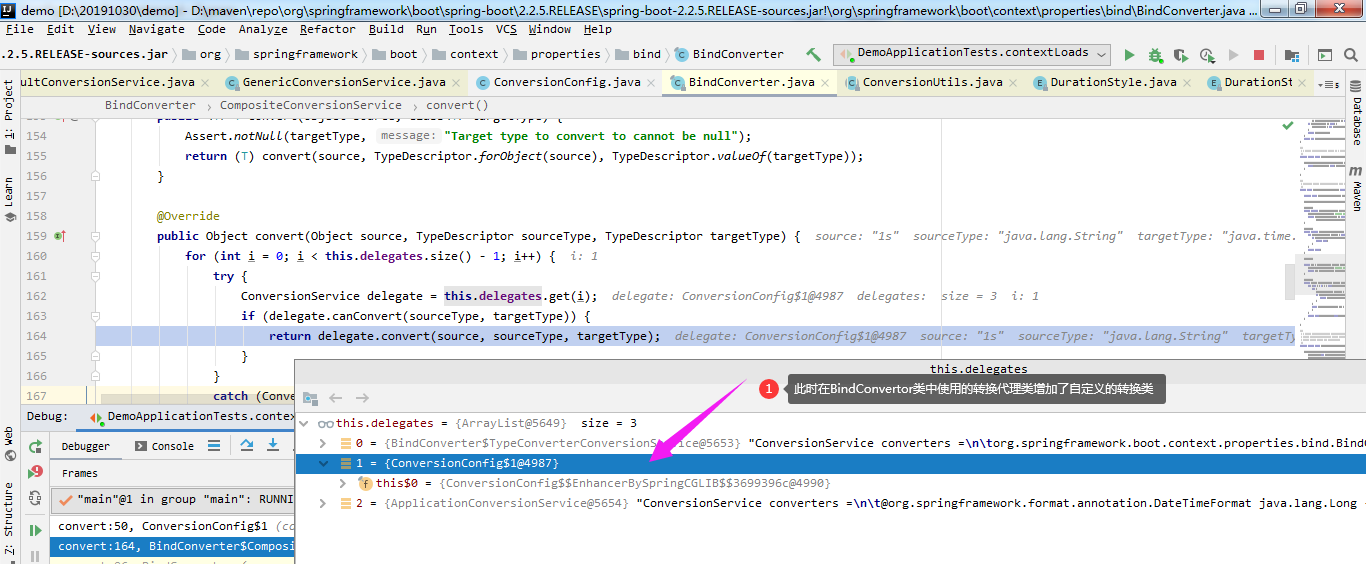The height and width of the screenshot is (564, 1366).
Task: Close the BindConverter.java tab
Action: (825, 82)
